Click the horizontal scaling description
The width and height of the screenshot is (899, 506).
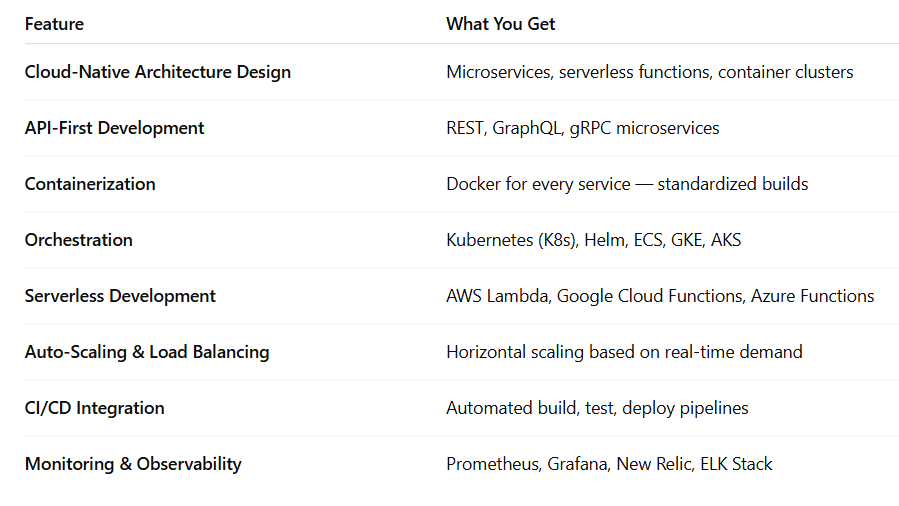point(624,352)
